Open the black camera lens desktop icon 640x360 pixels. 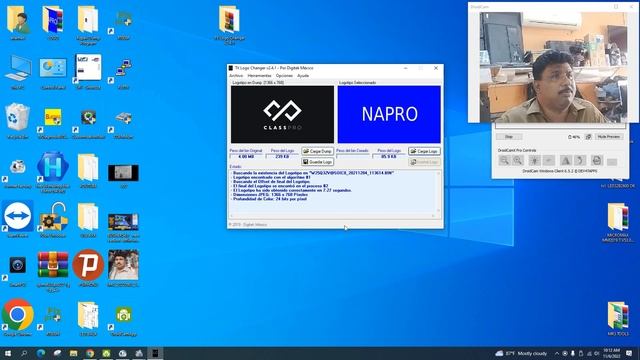coord(18,269)
